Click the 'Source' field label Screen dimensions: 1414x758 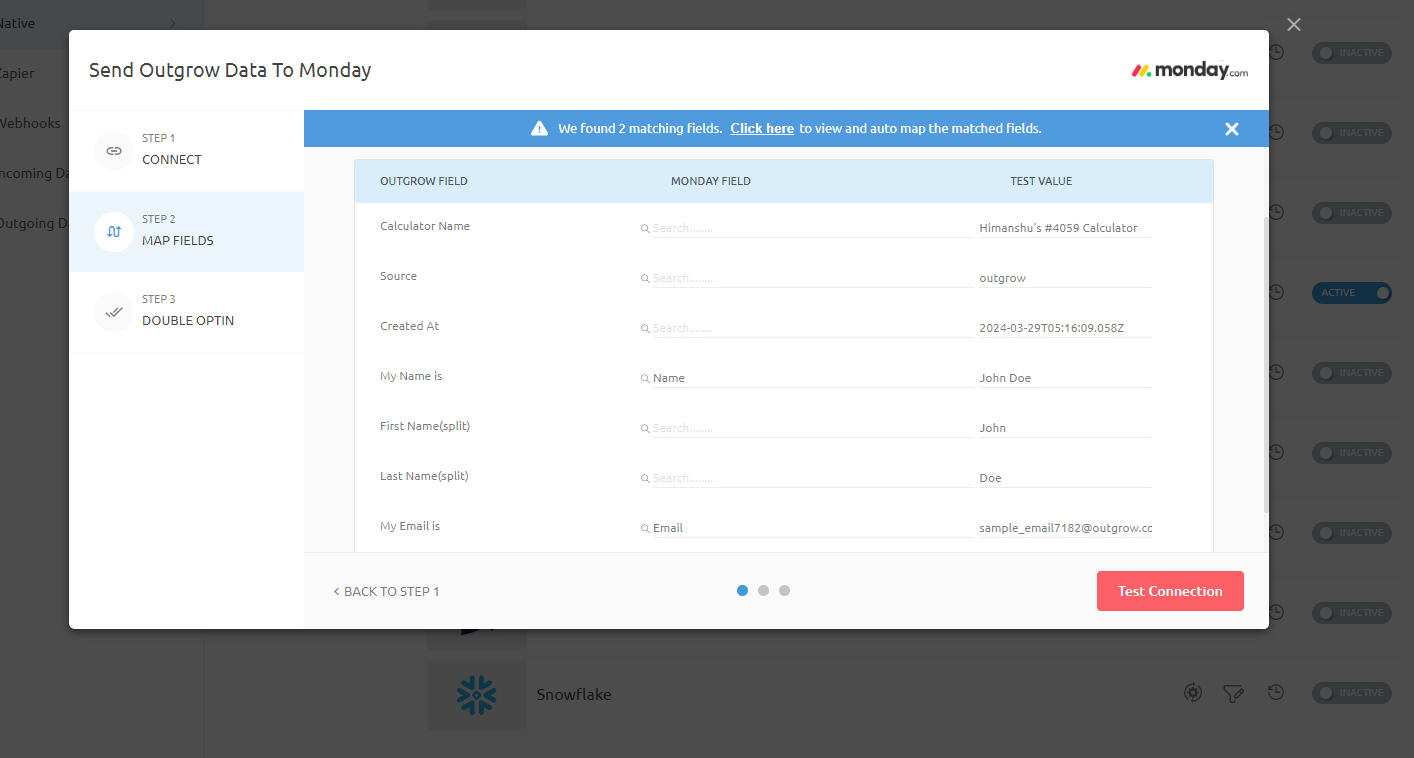pos(398,276)
